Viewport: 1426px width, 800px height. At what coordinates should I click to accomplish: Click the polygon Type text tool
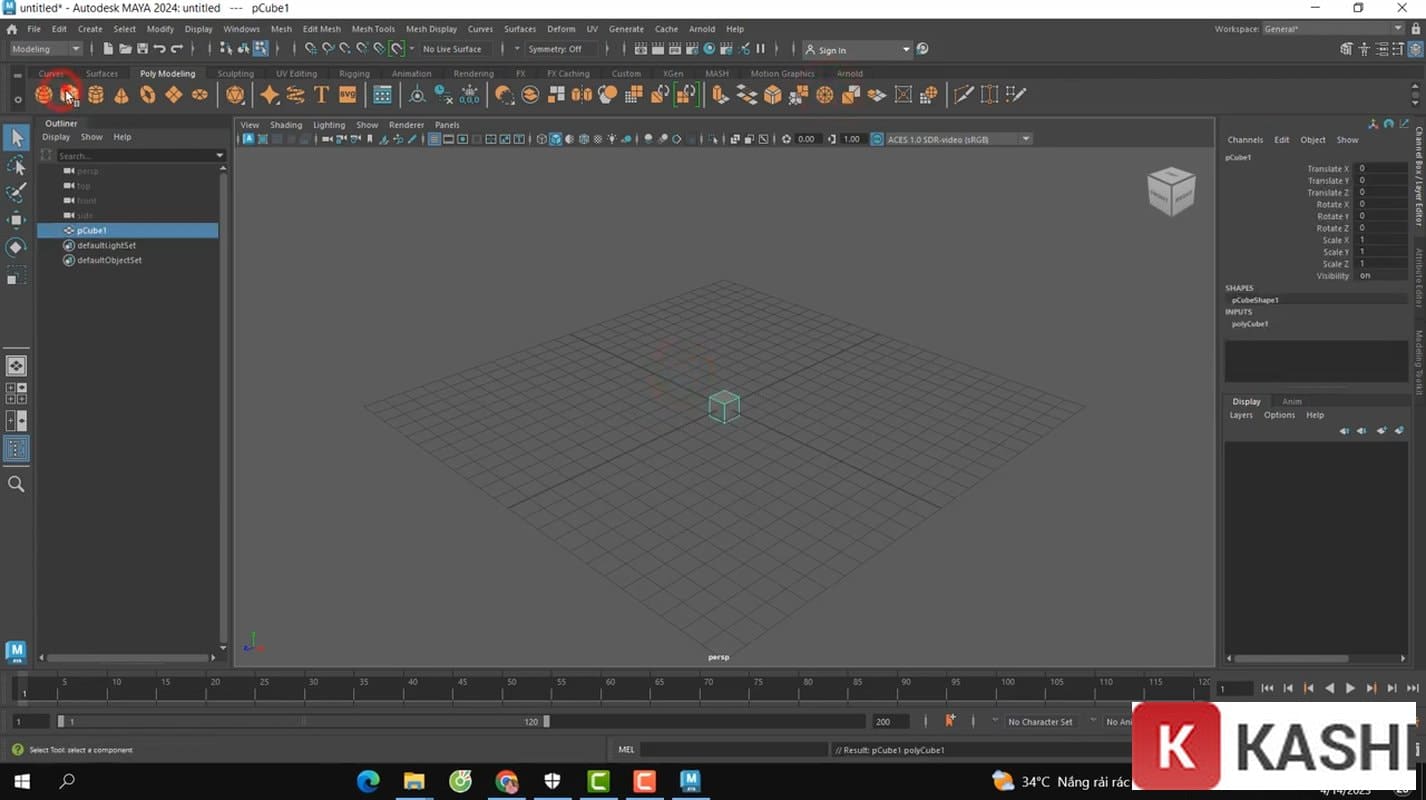click(321, 95)
